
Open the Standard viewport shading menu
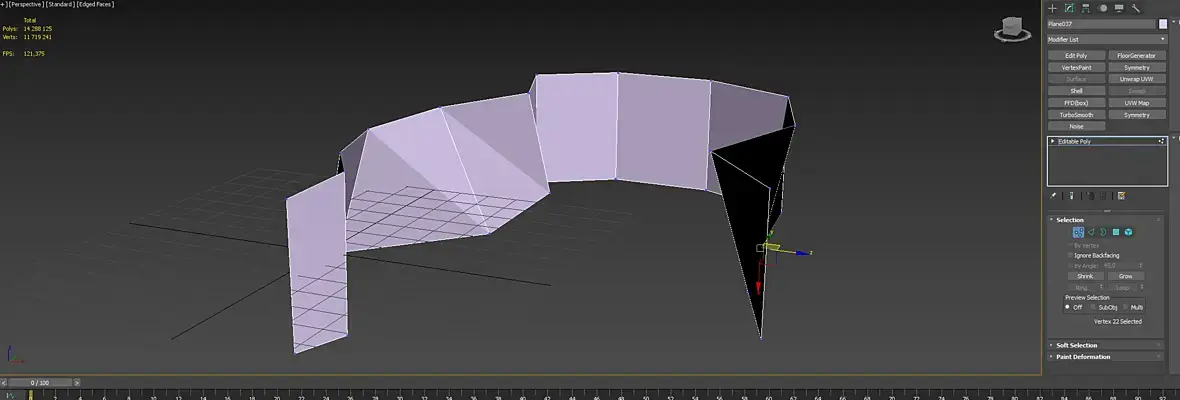[59, 5]
